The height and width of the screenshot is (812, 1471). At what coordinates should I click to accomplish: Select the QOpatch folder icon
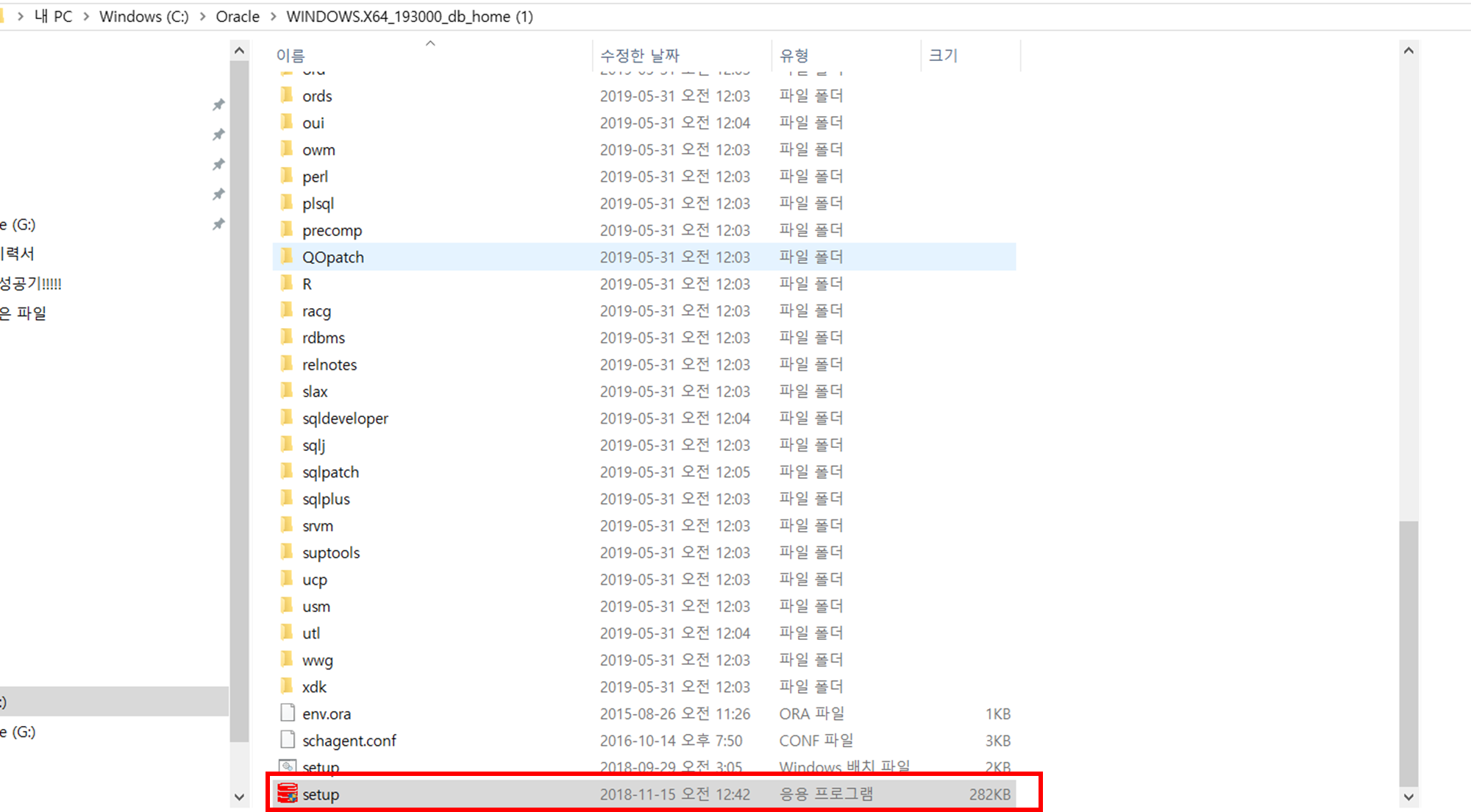coord(287,257)
